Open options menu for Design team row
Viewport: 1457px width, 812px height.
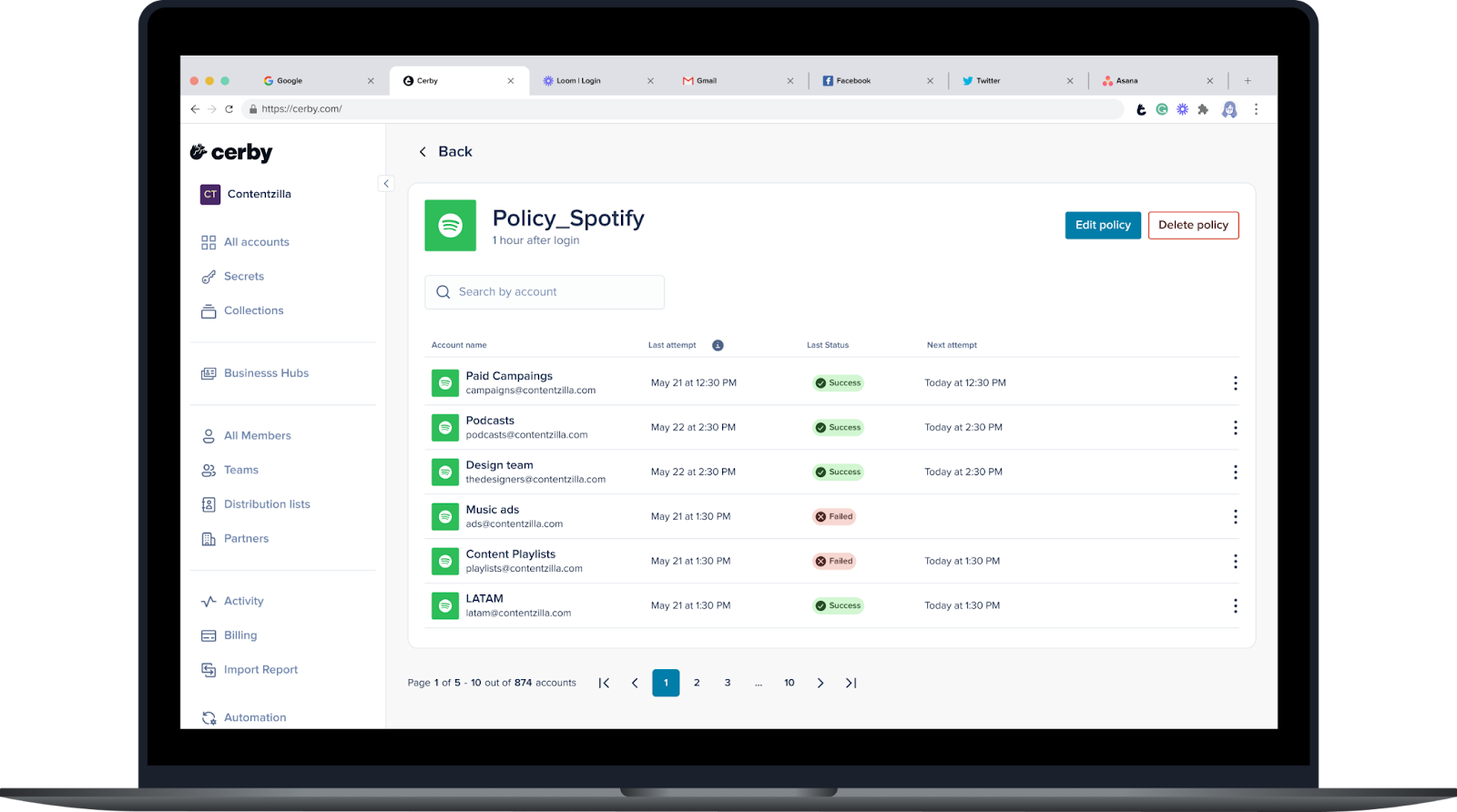(1235, 472)
